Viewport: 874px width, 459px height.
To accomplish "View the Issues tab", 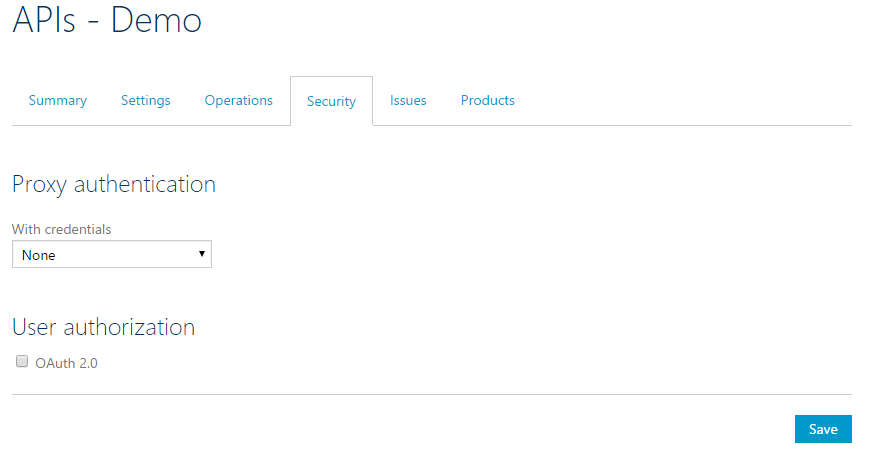I will (x=408, y=100).
